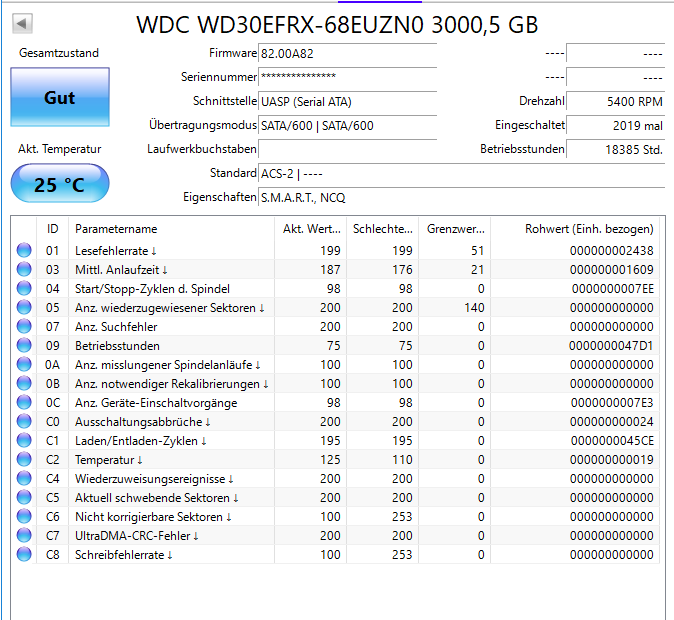Click status orb for Aktuell schwebende Sektoren
674x620 pixels.
[x=24, y=497]
